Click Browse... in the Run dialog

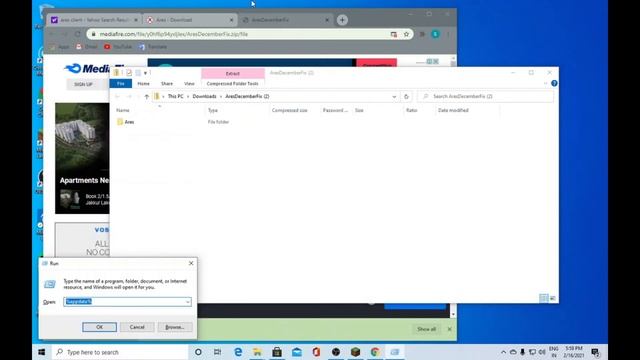[x=175, y=327]
